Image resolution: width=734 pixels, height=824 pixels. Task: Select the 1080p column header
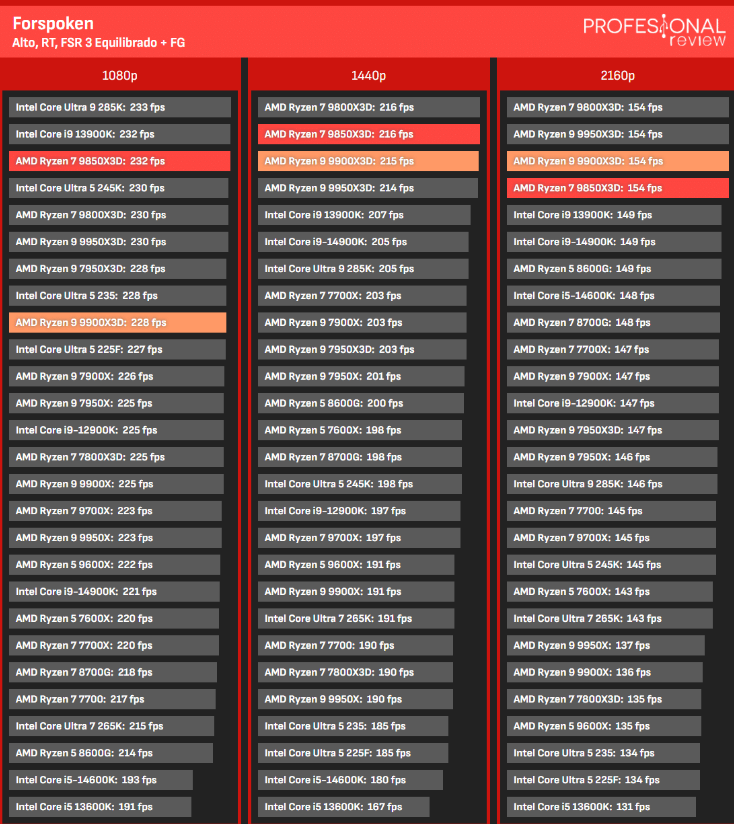(120, 75)
